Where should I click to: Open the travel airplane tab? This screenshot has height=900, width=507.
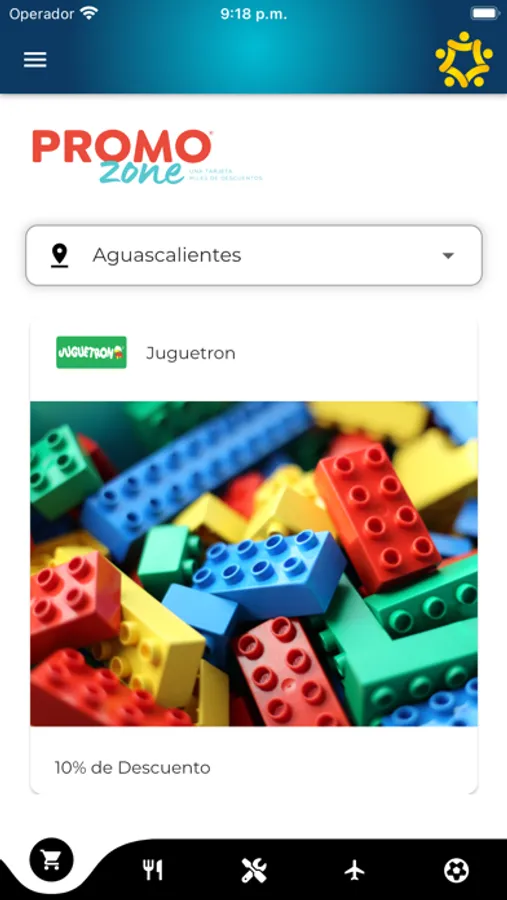click(x=355, y=870)
